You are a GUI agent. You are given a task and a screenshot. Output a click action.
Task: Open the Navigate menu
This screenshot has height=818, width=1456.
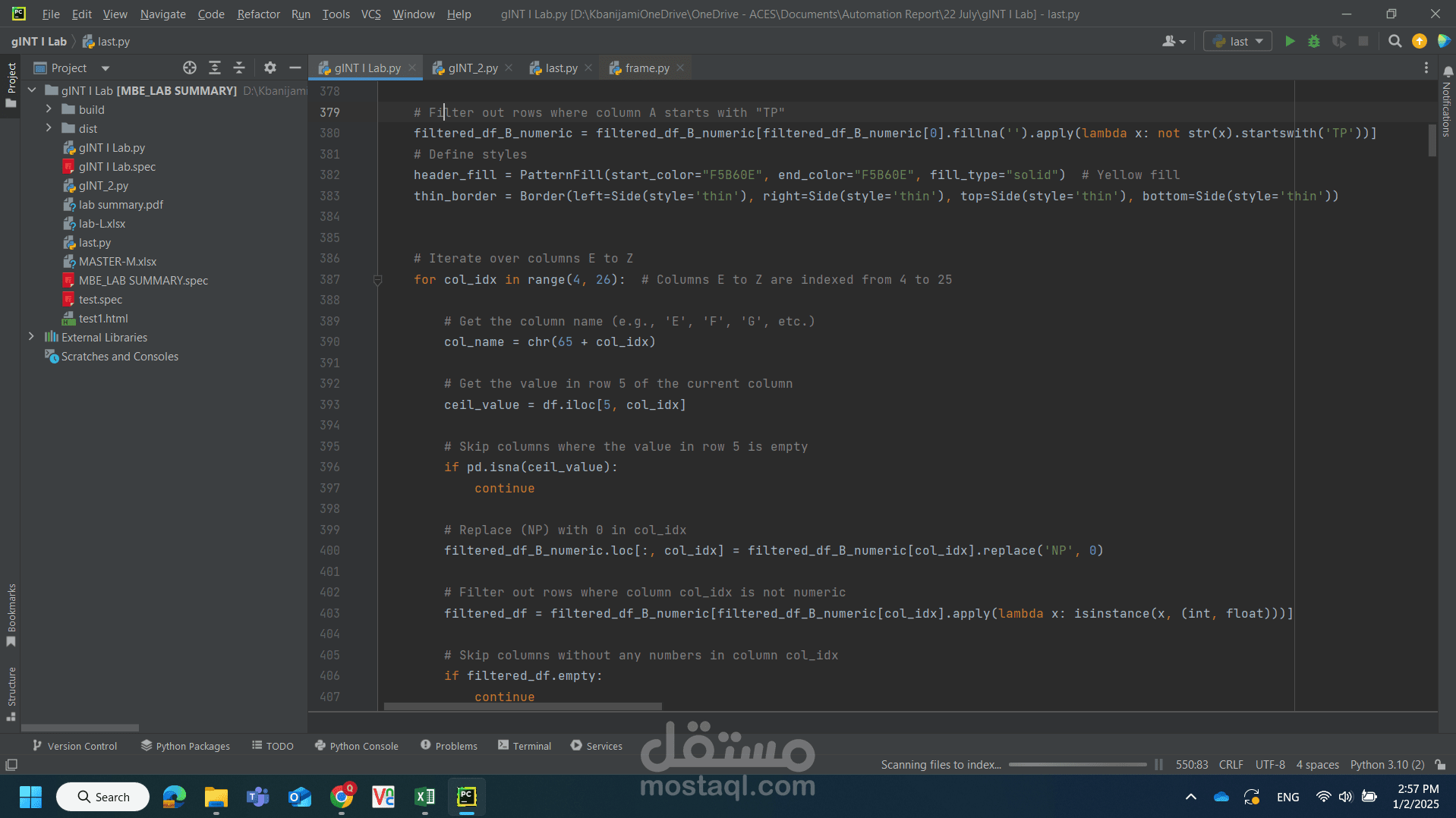click(162, 14)
